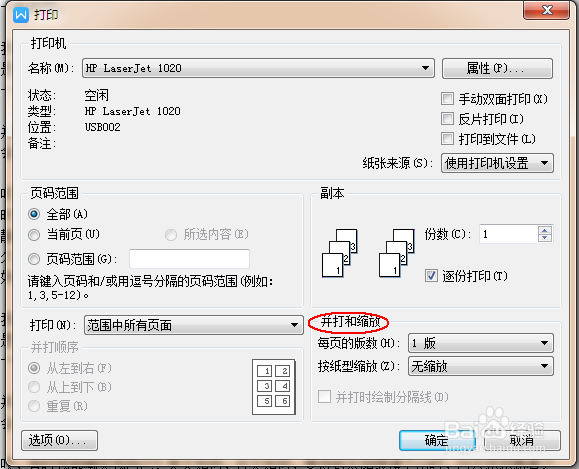
Task: Enable 手动双面打印 checkbox
Action: [x=448, y=99]
